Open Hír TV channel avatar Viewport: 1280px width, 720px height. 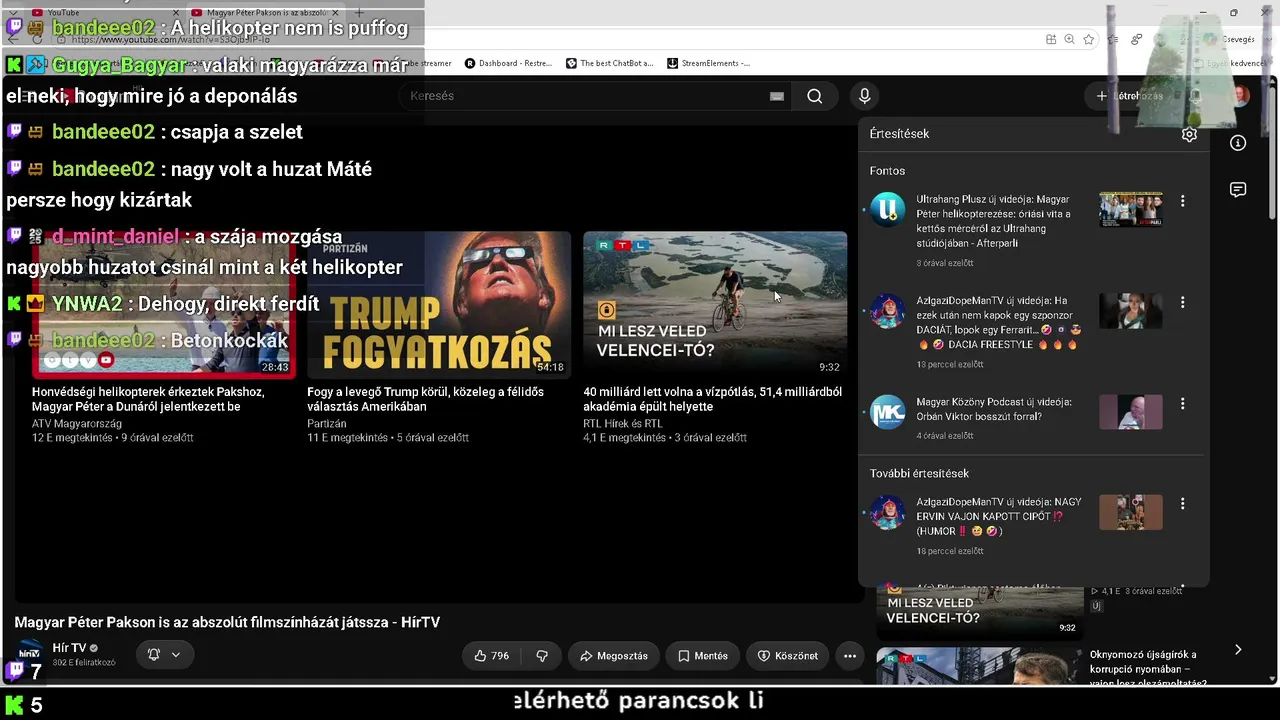click(x=30, y=651)
